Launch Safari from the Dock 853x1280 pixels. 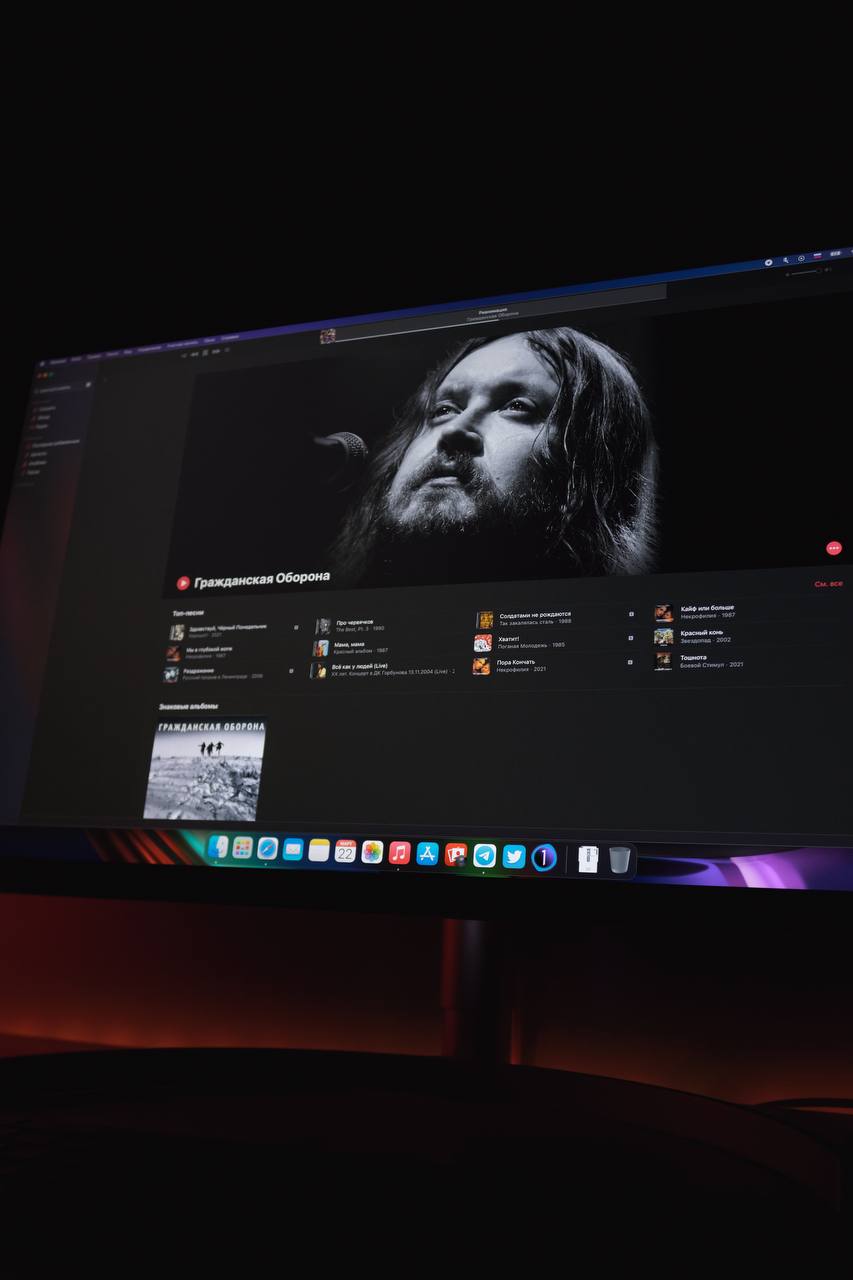[267, 849]
